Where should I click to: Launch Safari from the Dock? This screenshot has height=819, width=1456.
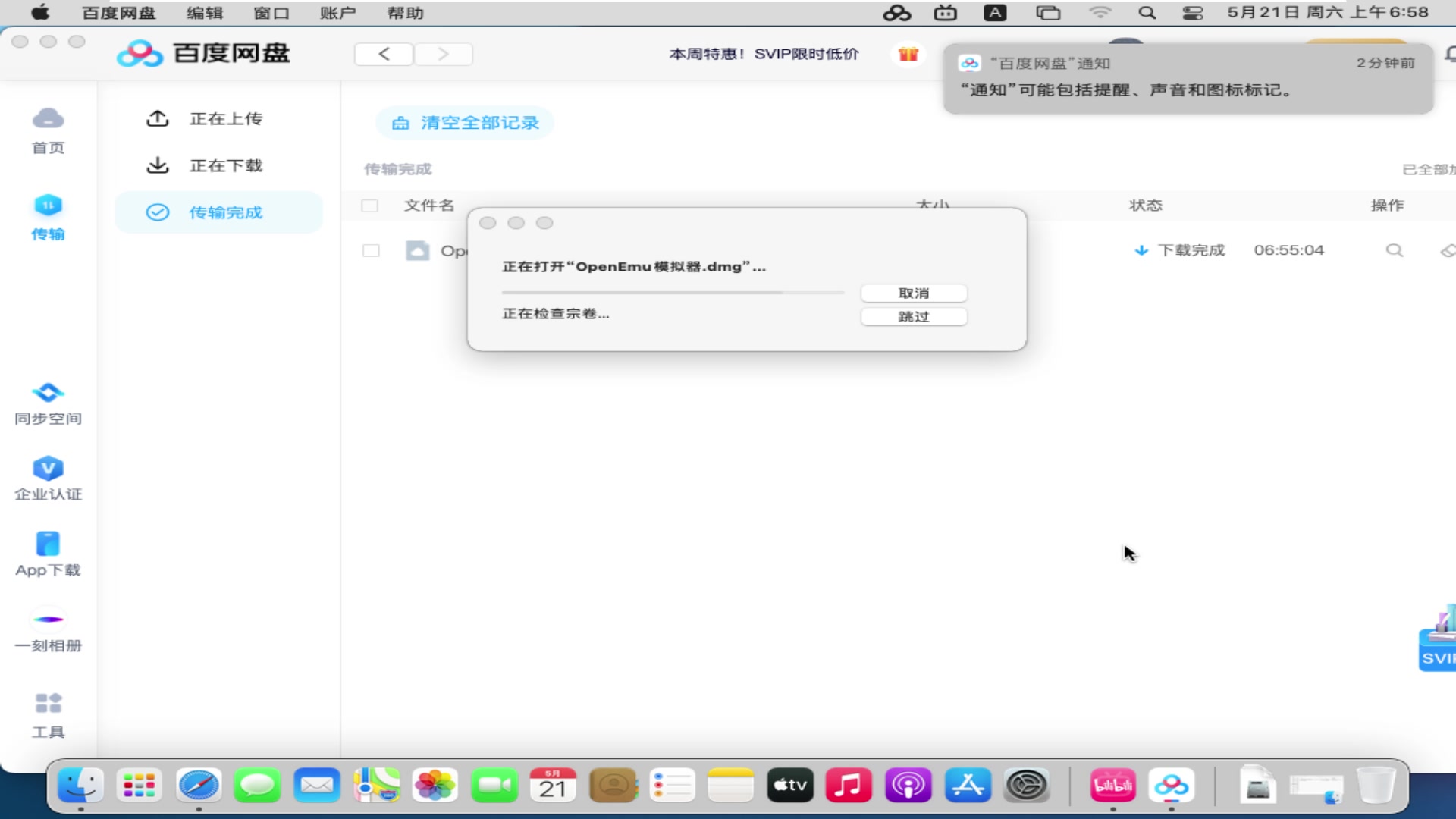[x=199, y=786]
